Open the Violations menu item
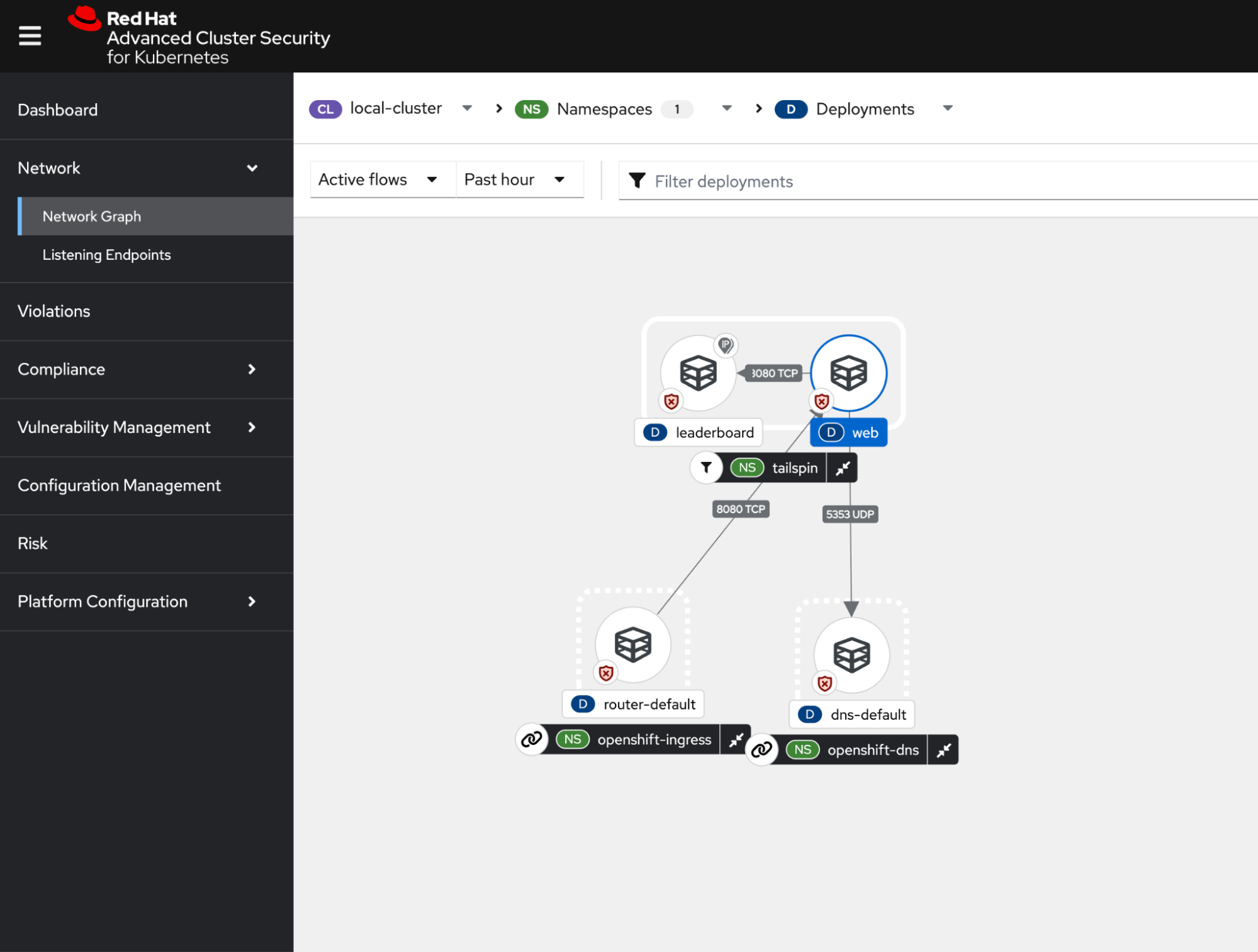The width and height of the screenshot is (1258, 952). (x=54, y=311)
